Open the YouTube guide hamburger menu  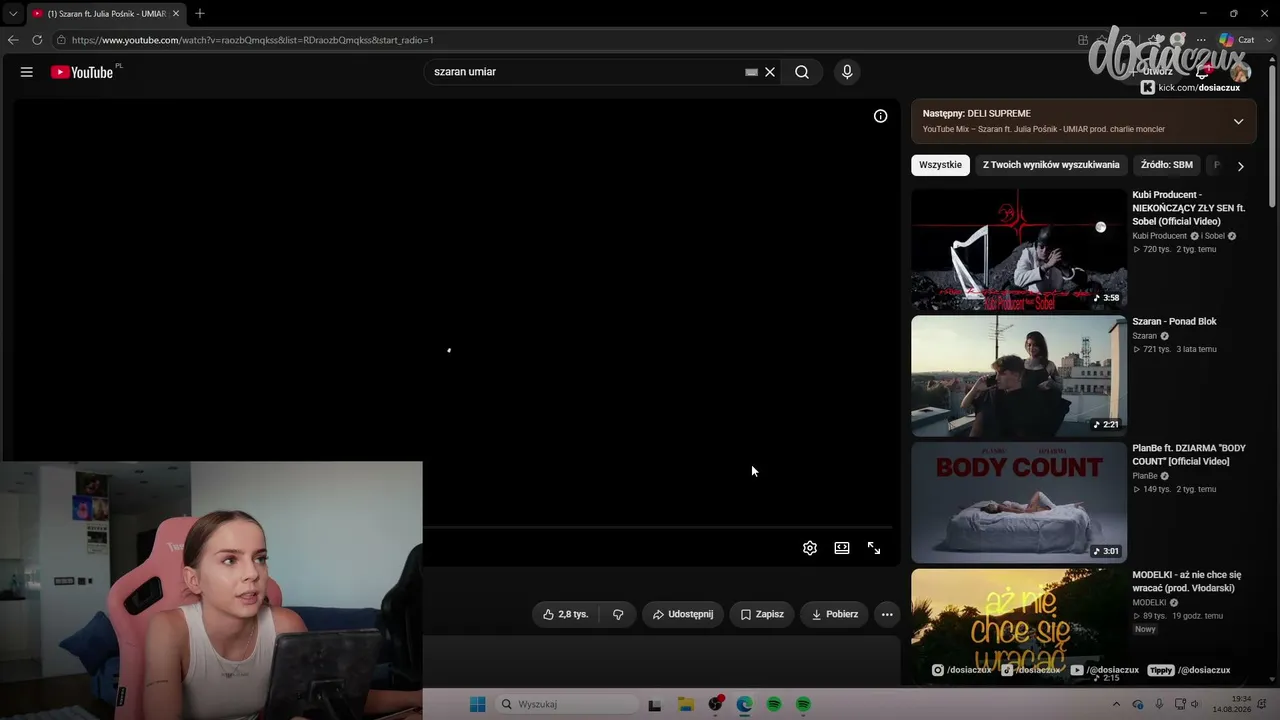pos(27,72)
